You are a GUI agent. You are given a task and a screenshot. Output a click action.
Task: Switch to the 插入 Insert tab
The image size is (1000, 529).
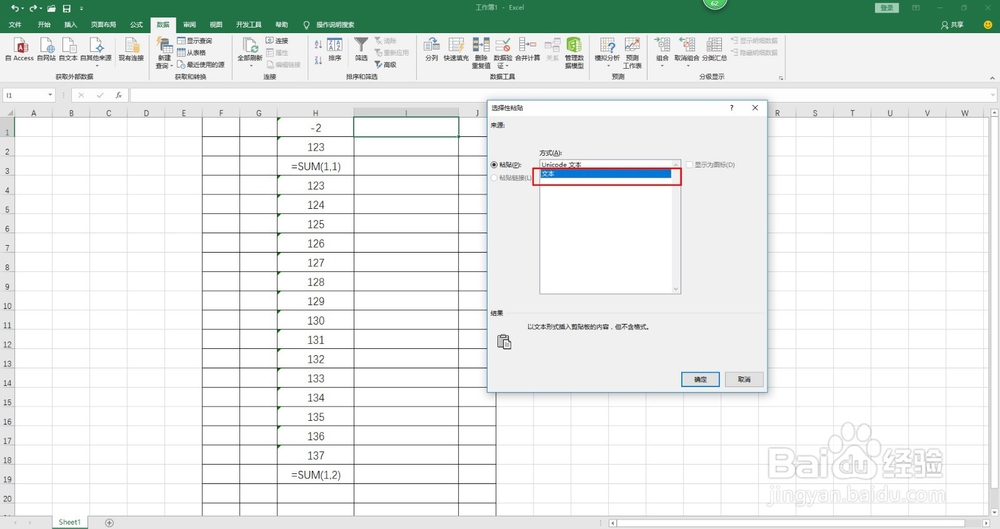pos(70,25)
